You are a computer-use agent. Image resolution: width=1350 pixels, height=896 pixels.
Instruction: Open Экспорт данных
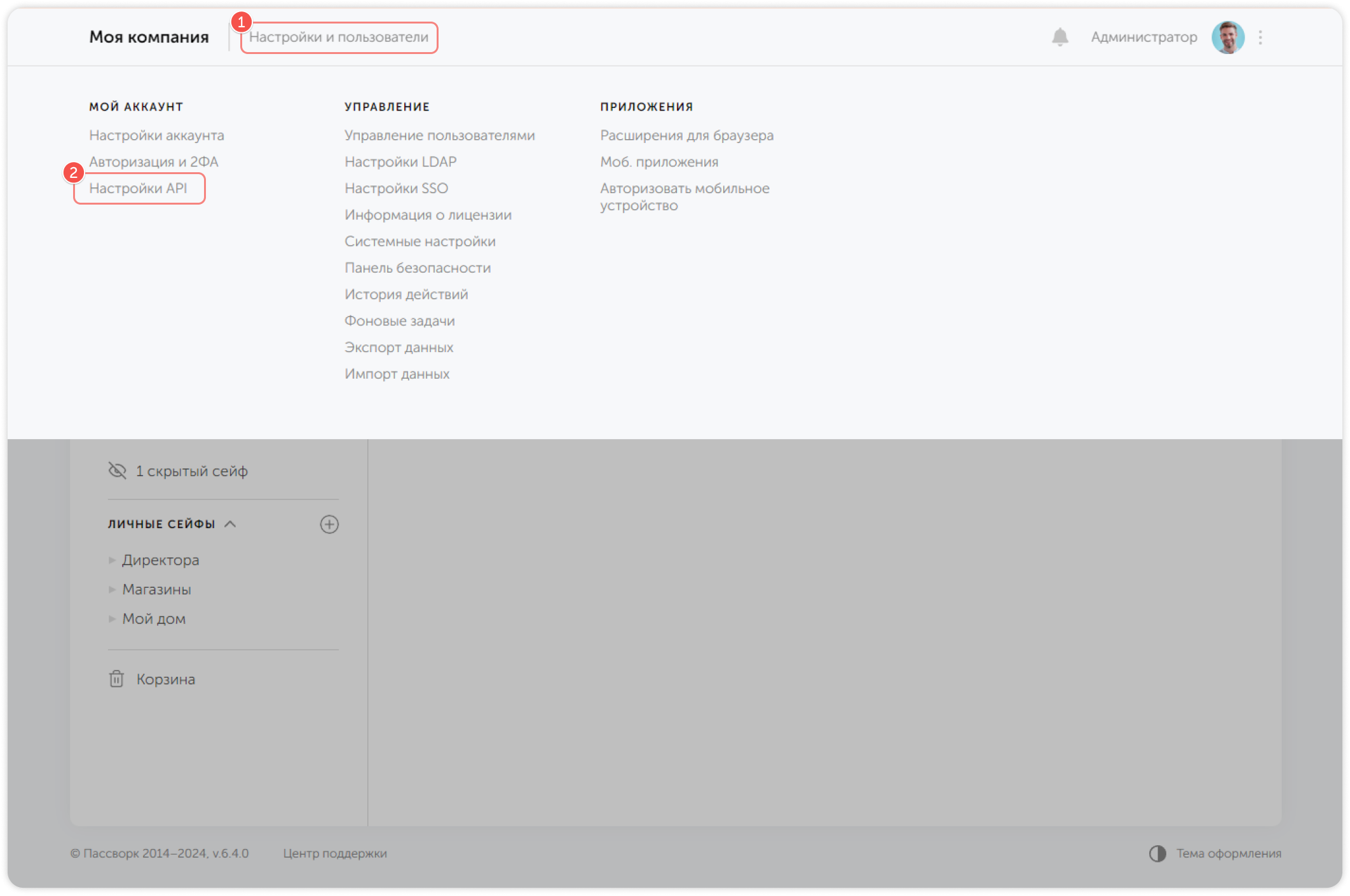click(x=399, y=347)
